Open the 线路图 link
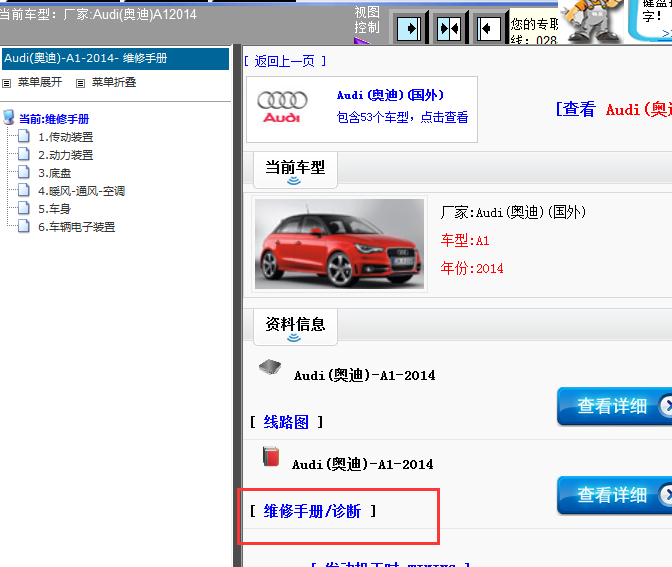 click(x=286, y=422)
